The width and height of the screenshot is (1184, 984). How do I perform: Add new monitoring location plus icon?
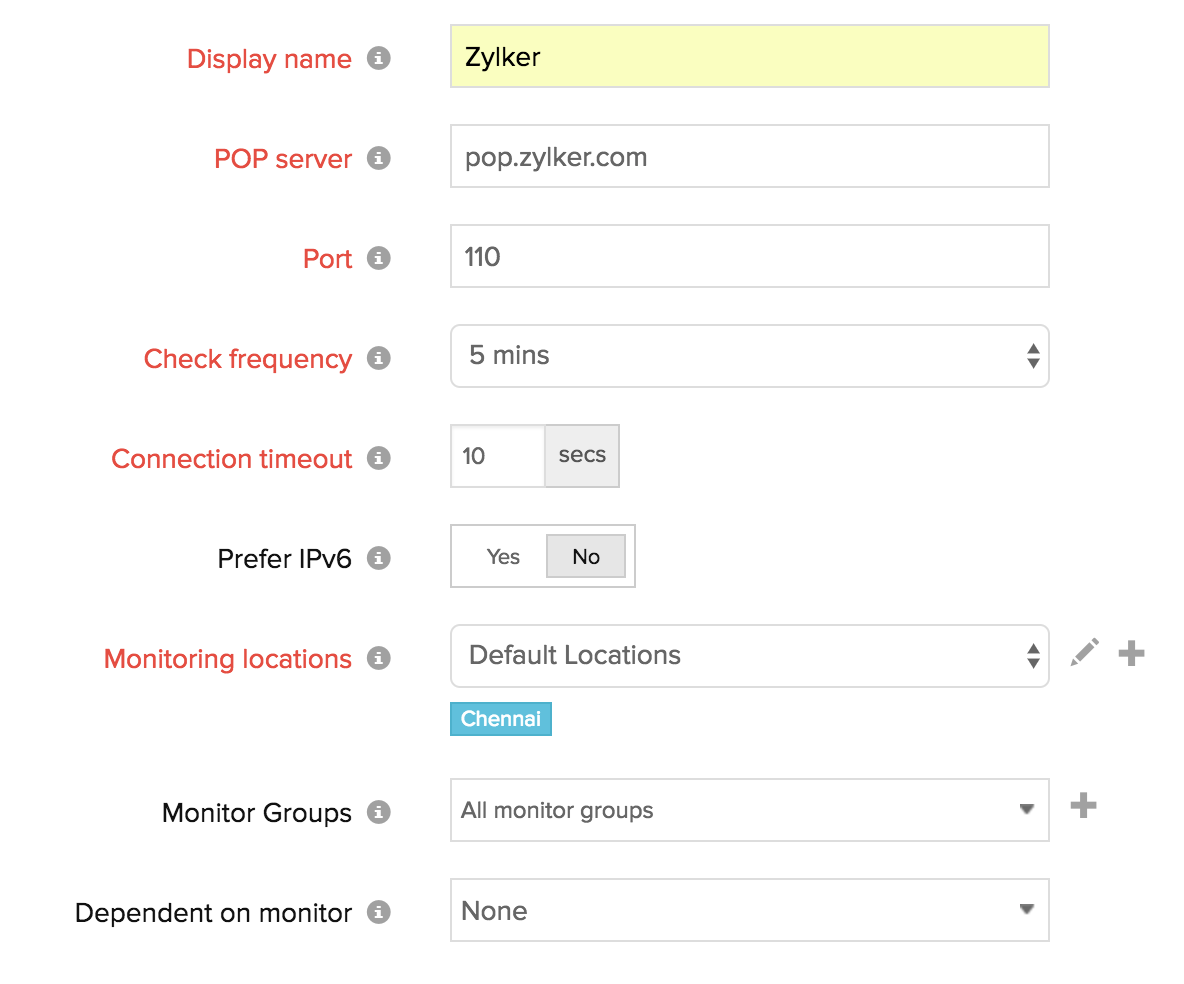point(1131,654)
